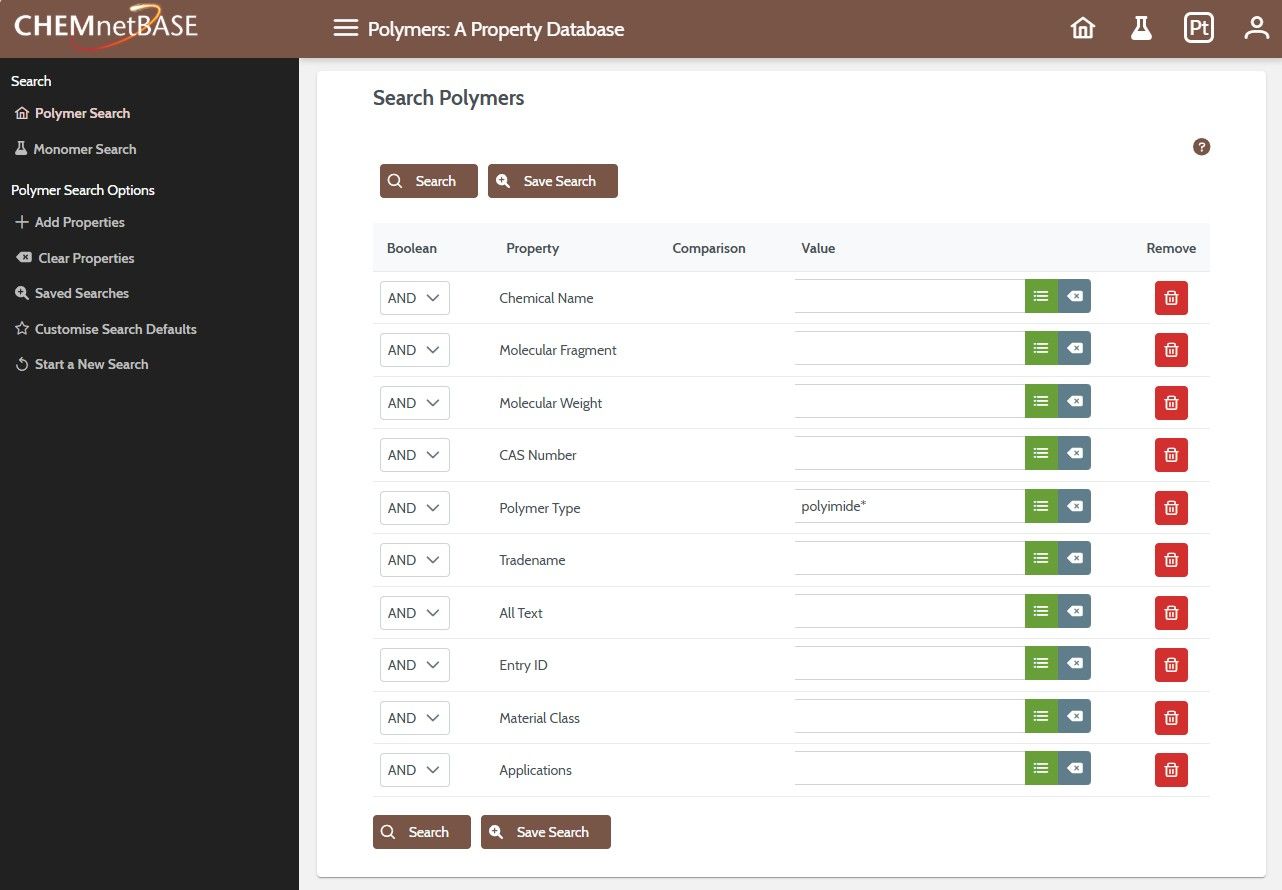Viewport: 1282px width, 890px height.
Task: Open the flask icon in top header
Action: (1141, 28)
